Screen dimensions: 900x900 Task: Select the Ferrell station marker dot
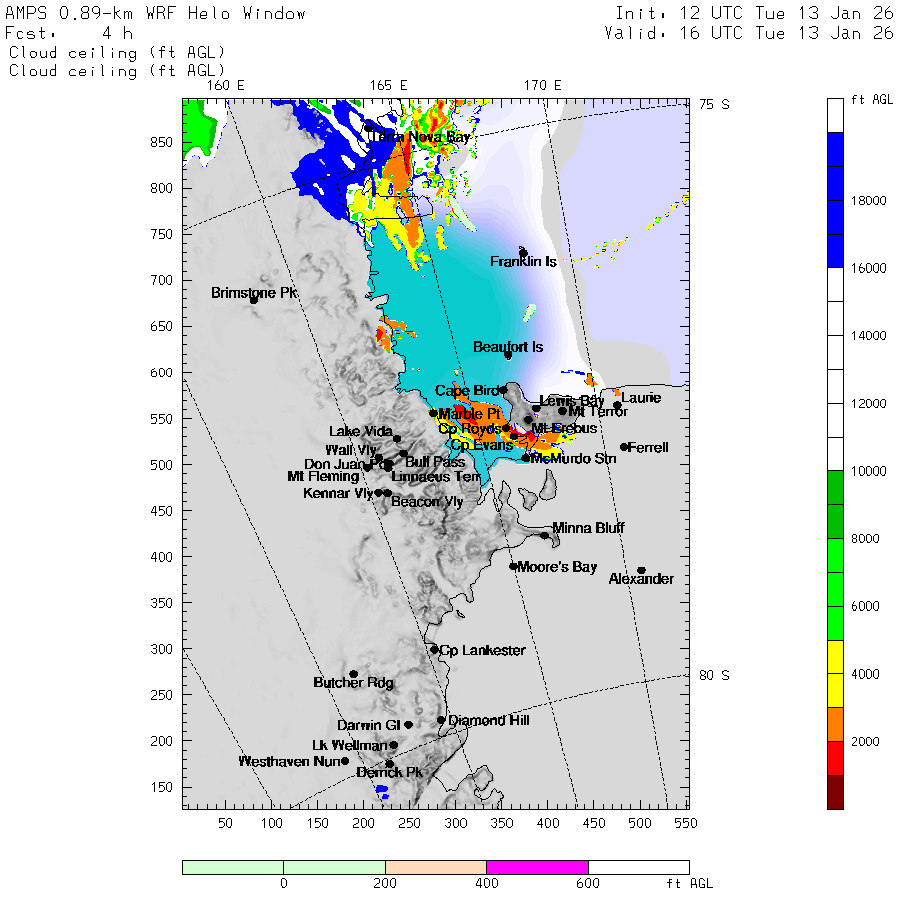[x=624, y=447]
